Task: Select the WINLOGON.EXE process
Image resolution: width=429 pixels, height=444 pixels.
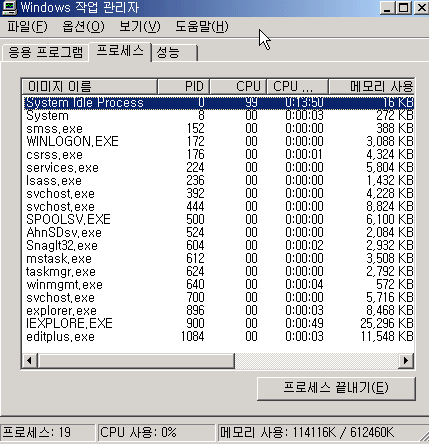Action: point(218,142)
